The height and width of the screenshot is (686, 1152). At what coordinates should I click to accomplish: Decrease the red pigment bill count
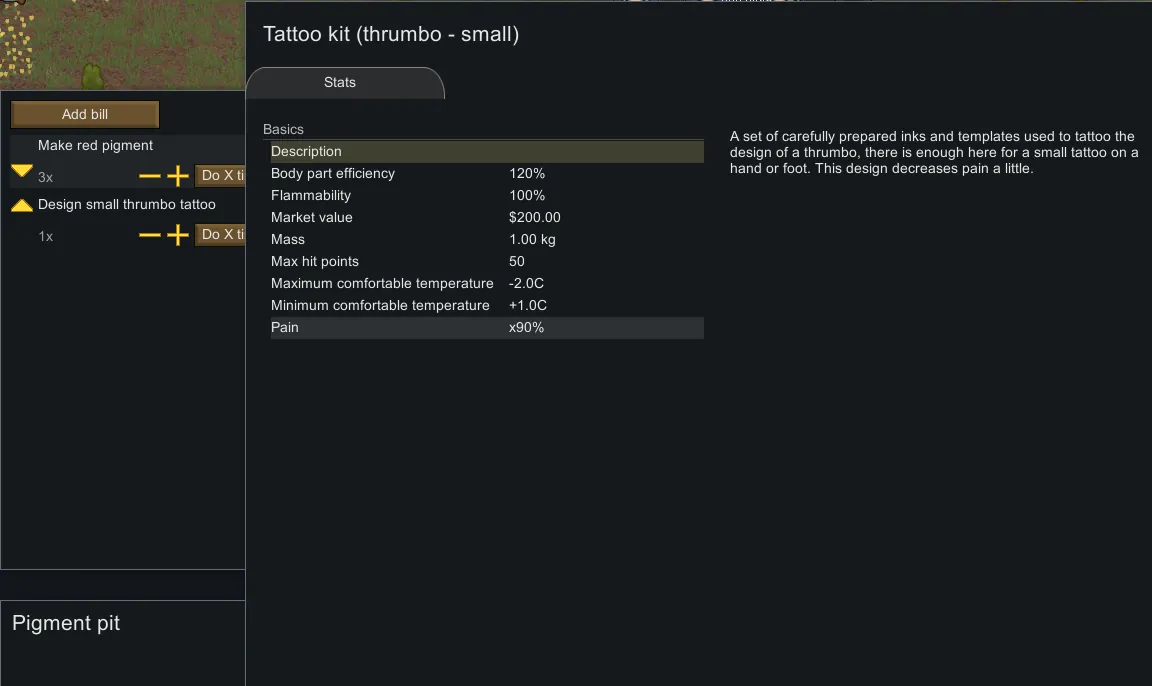point(149,177)
